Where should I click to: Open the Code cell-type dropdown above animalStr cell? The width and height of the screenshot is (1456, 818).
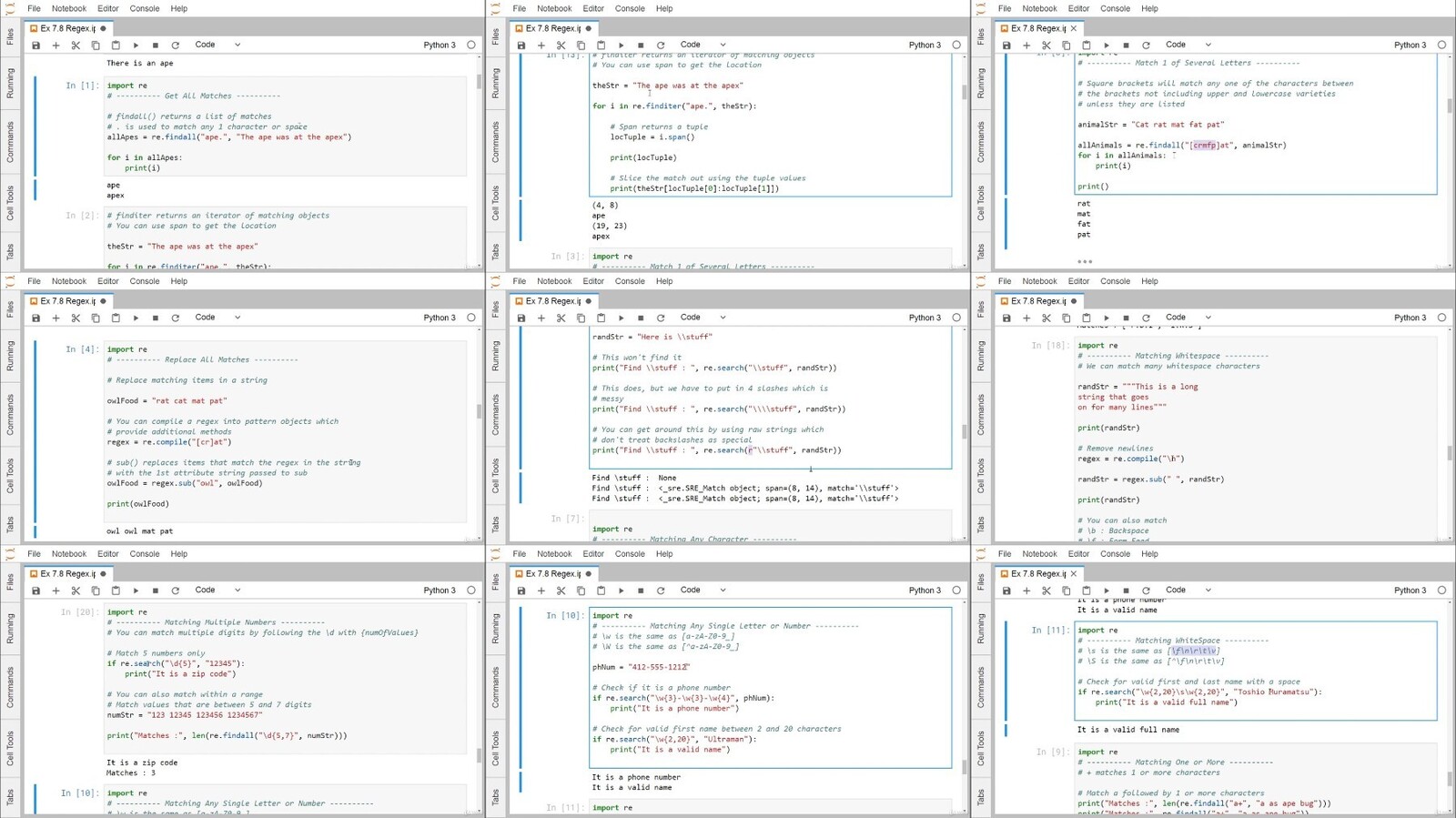(1188, 45)
